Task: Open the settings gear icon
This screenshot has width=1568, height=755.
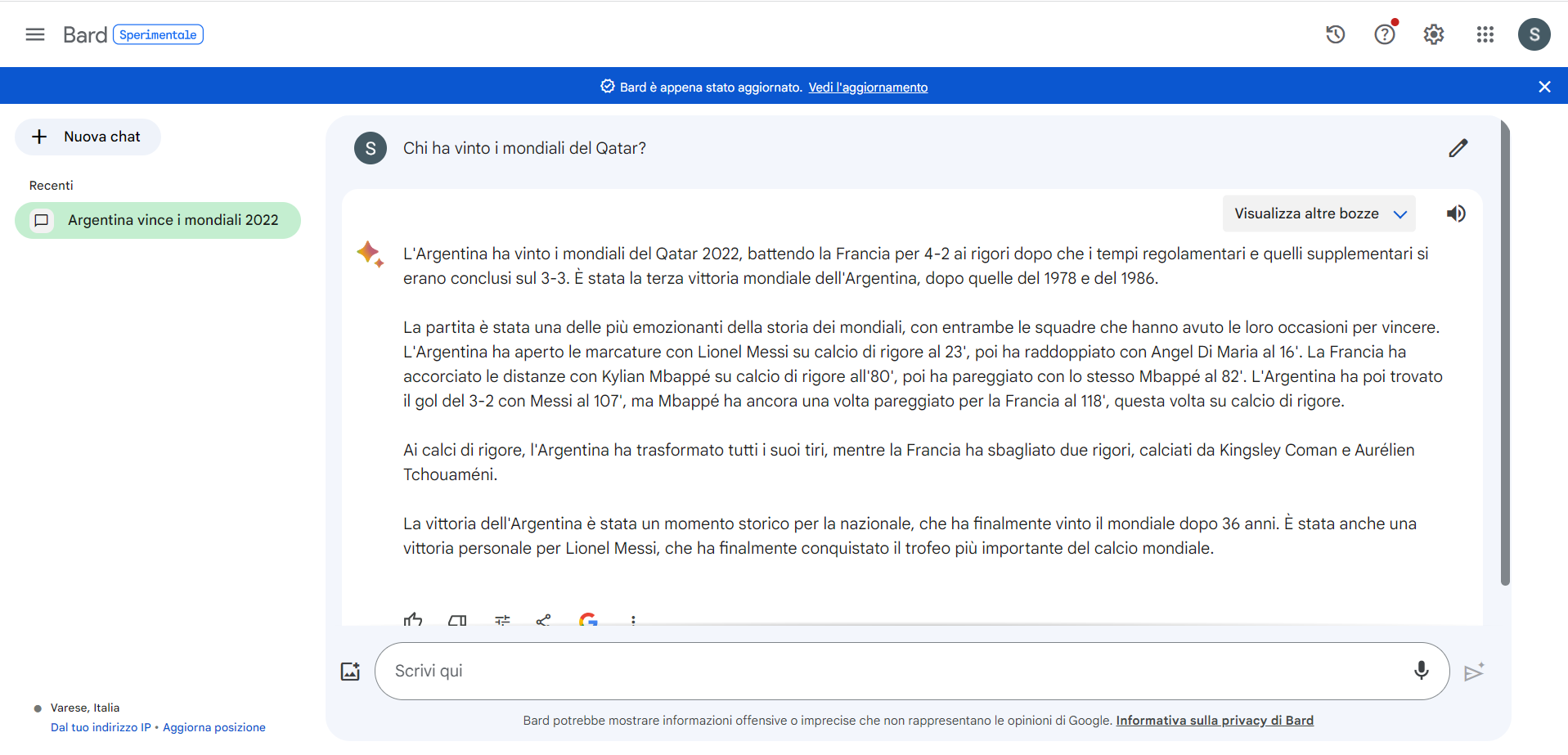Action: (1434, 34)
